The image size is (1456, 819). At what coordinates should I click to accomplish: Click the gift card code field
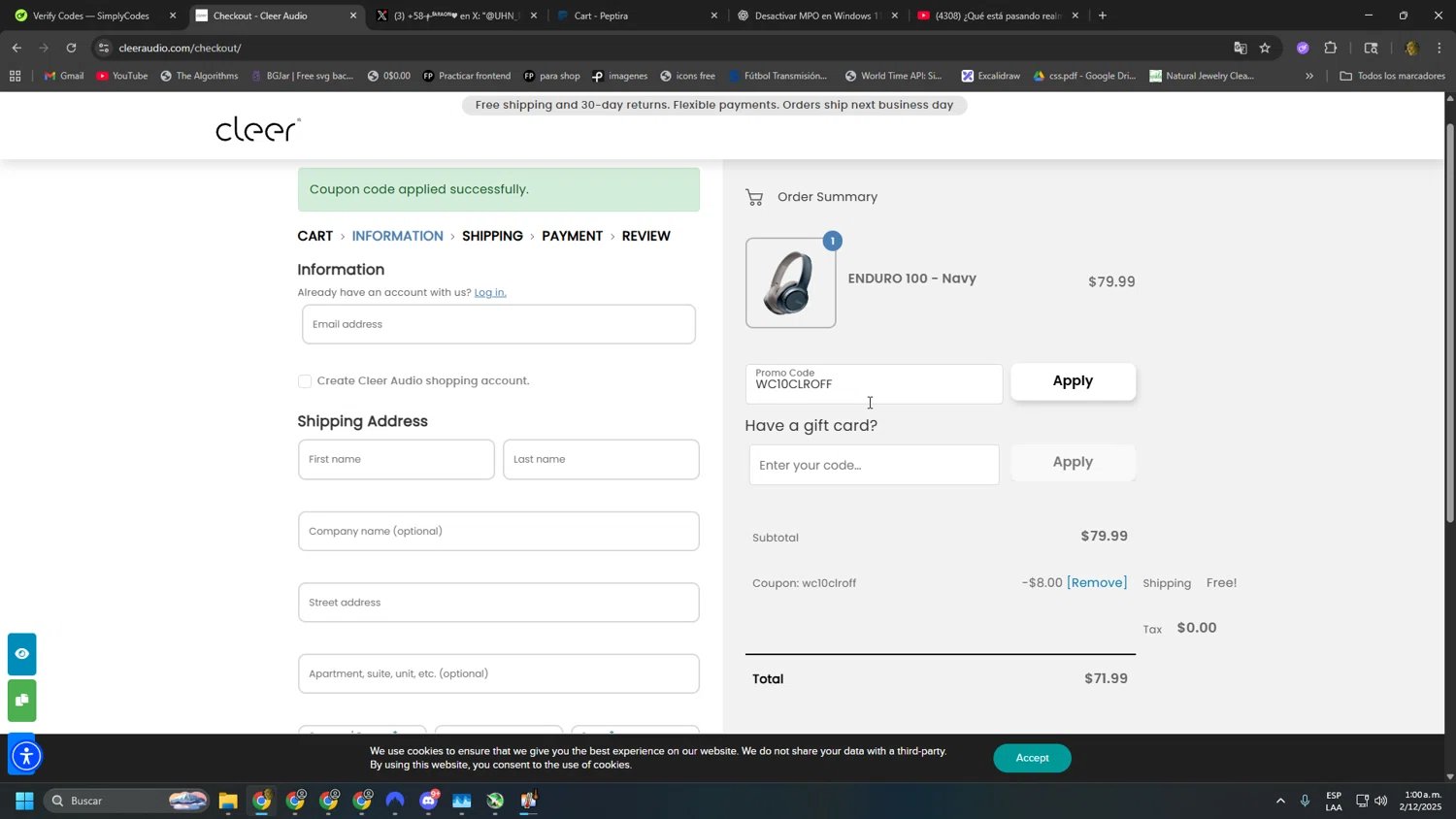(x=874, y=465)
